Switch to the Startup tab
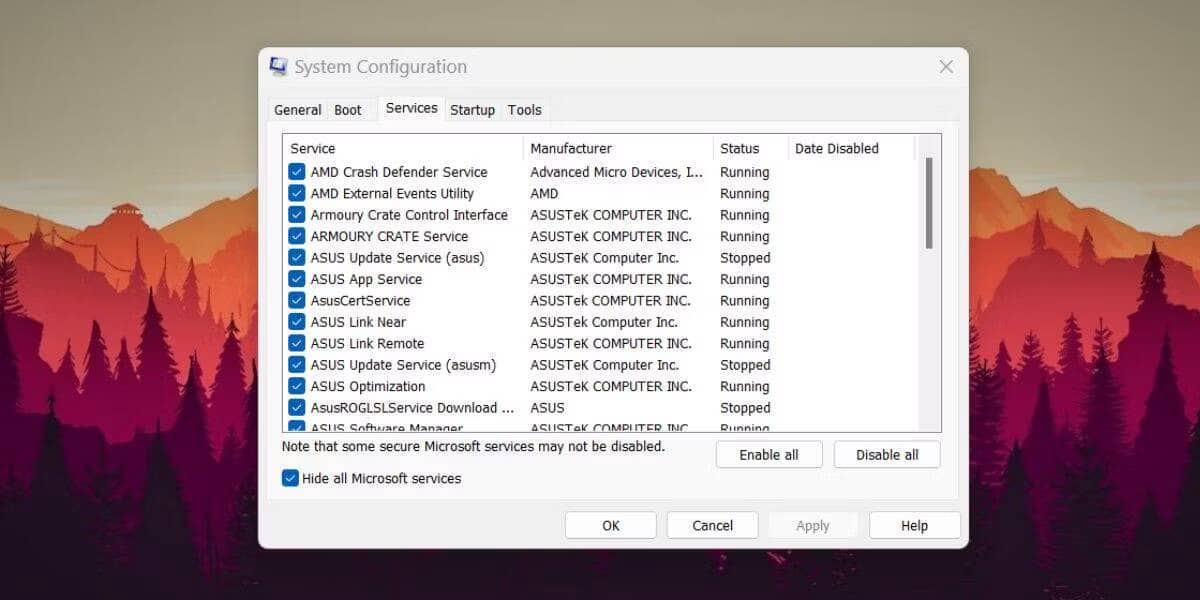 coord(472,110)
